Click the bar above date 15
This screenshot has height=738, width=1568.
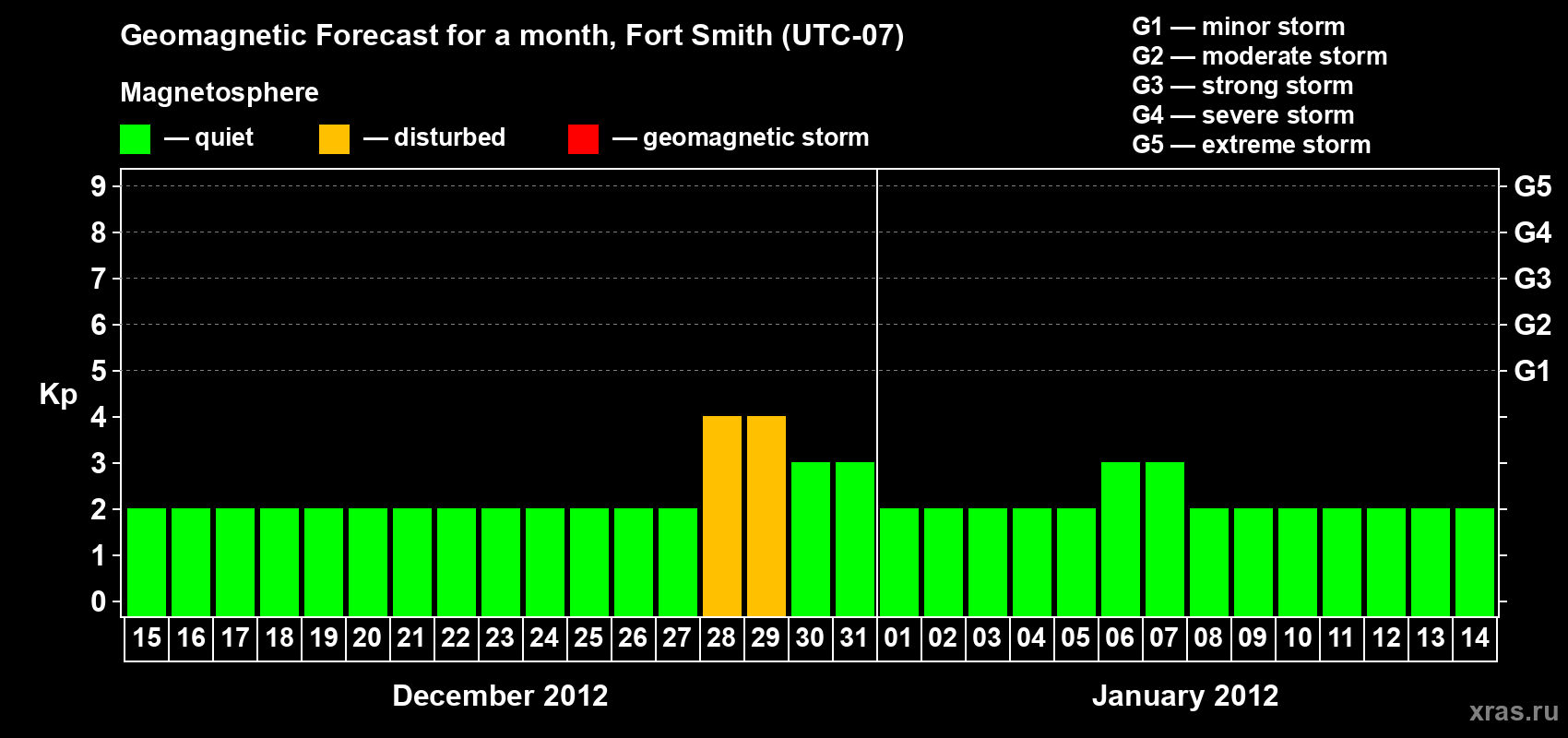click(x=147, y=562)
